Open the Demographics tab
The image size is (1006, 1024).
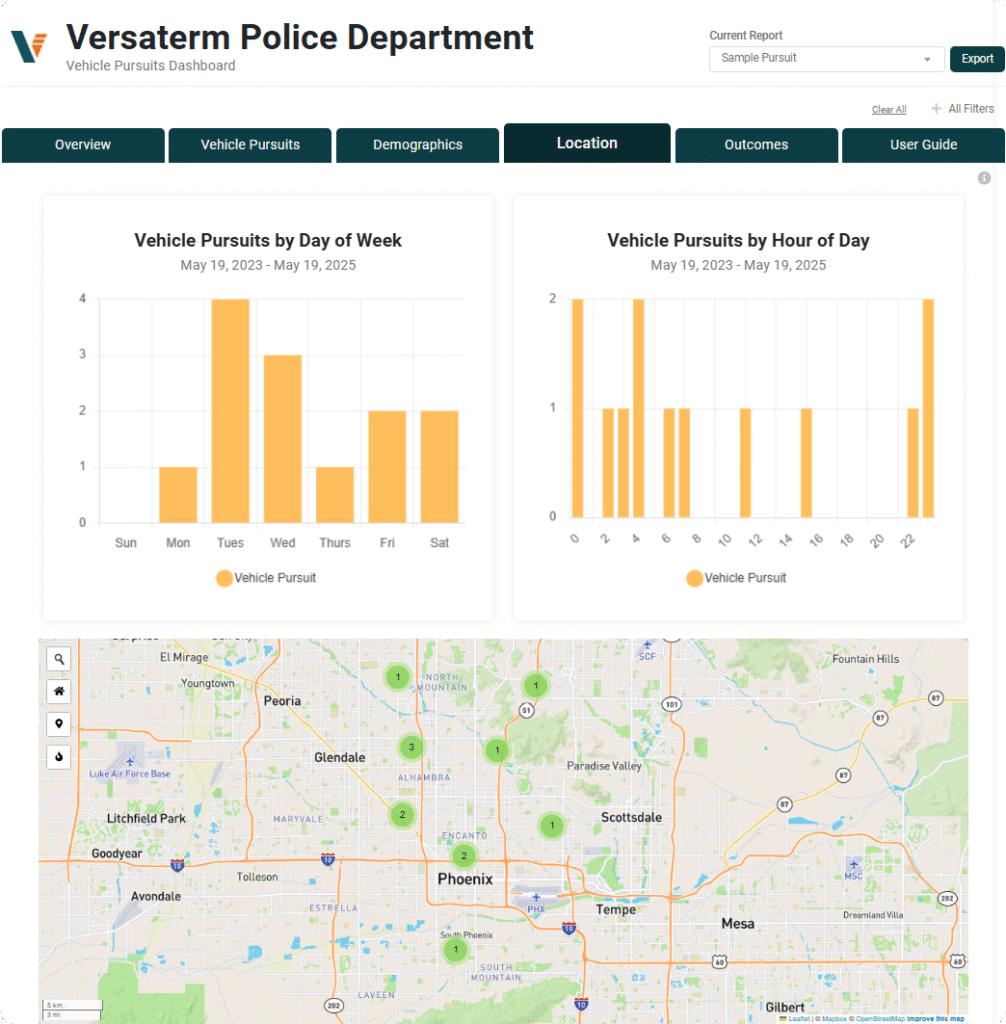[417, 144]
